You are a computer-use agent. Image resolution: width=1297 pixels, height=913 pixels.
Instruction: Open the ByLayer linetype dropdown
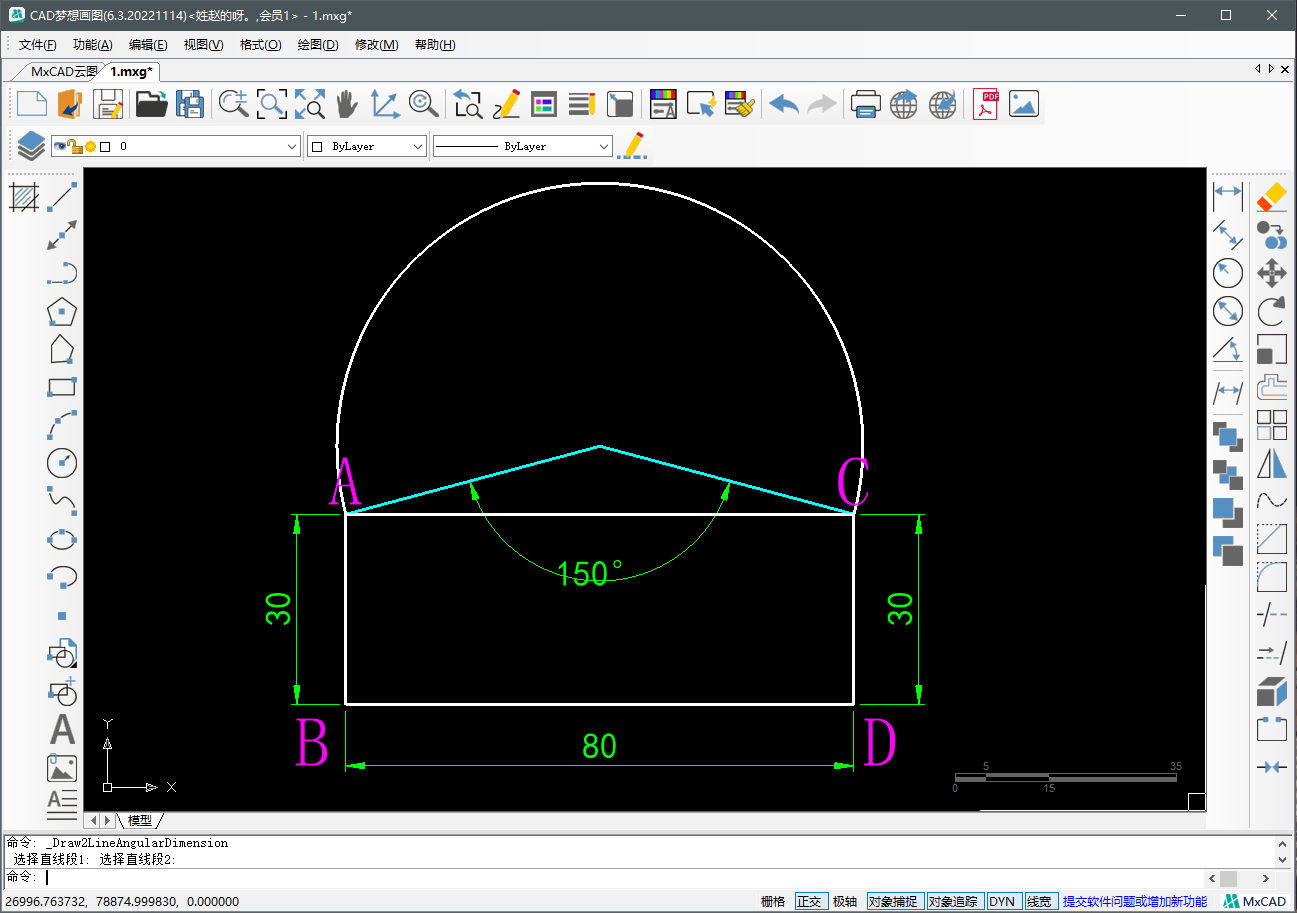[604, 146]
